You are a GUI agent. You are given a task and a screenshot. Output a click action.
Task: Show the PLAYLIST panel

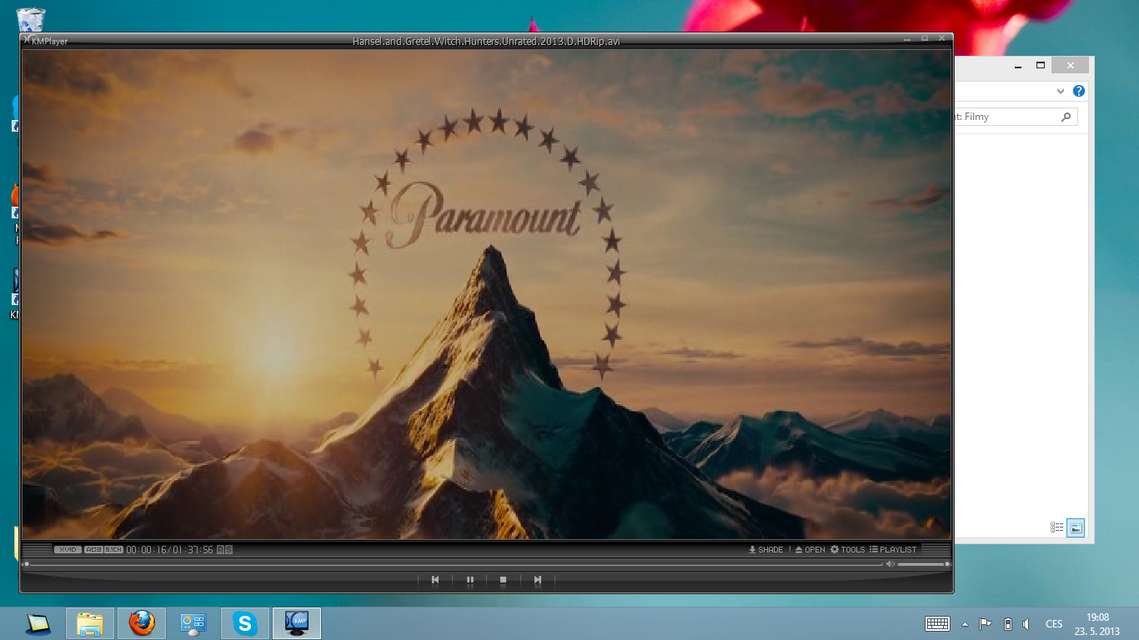(x=893, y=550)
